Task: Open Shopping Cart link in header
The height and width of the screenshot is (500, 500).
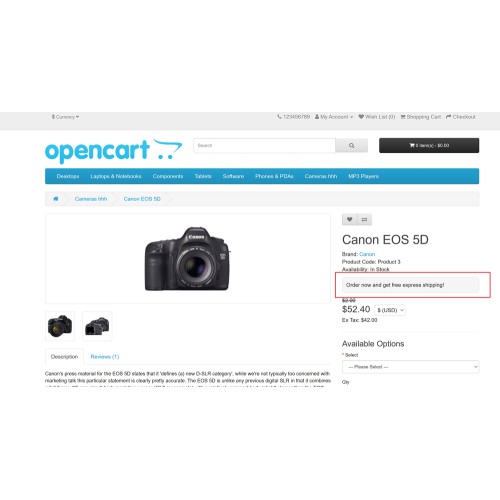Action: tap(420, 117)
